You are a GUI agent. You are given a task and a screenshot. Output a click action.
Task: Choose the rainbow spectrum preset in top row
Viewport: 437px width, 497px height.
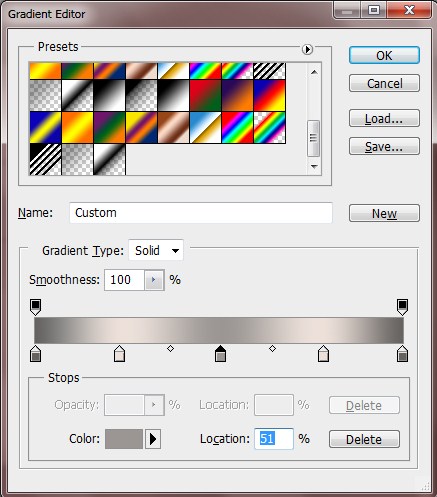pyautogui.click(x=205, y=71)
